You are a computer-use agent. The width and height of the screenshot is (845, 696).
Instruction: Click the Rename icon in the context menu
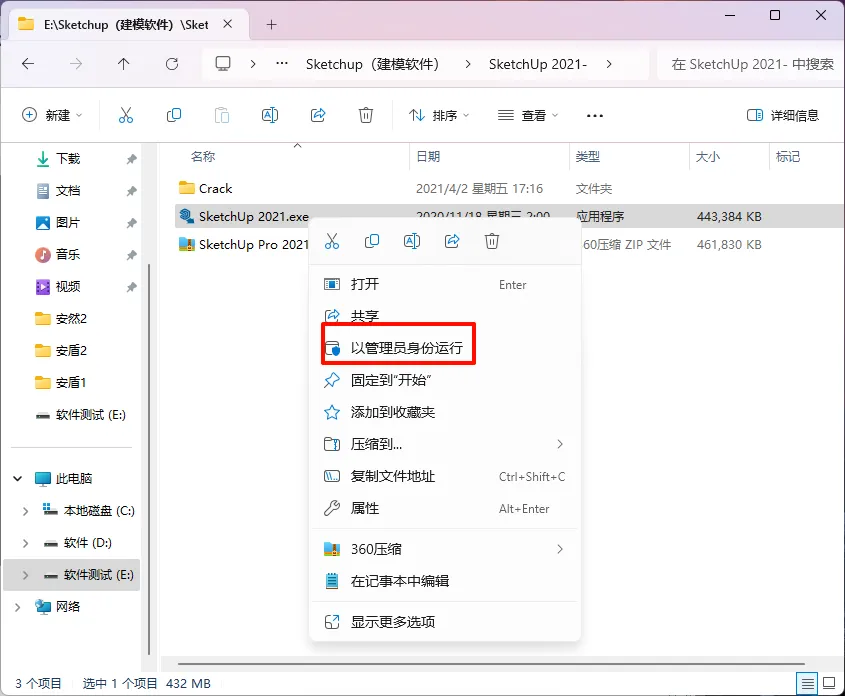pyautogui.click(x=412, y=241)
